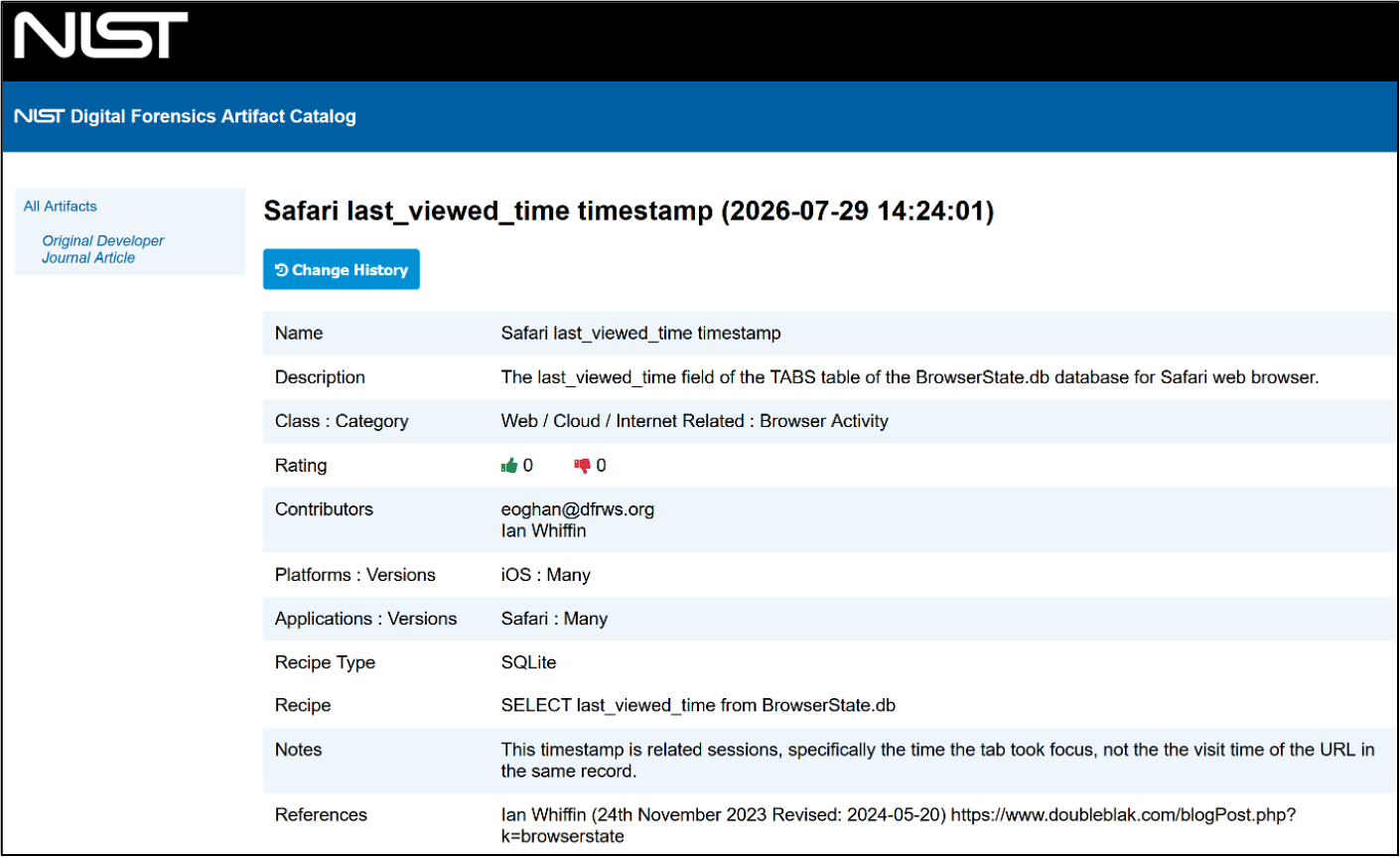
Task: Click the Rating field label
Action: (301, 466)
